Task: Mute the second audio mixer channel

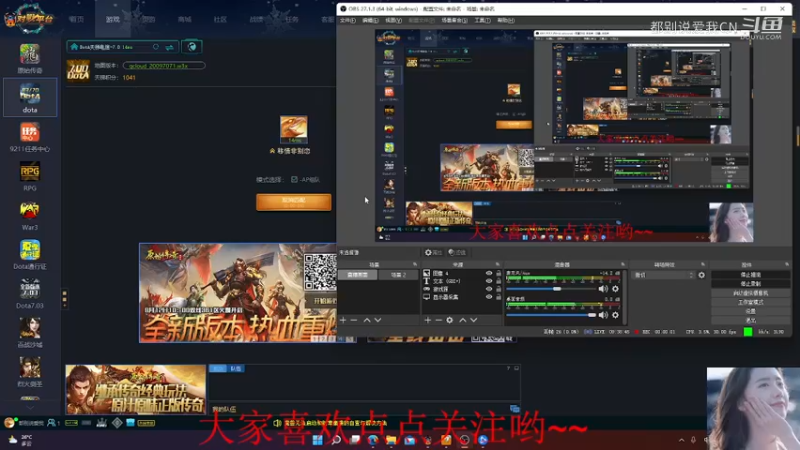Action: click(x=603, y=315)
